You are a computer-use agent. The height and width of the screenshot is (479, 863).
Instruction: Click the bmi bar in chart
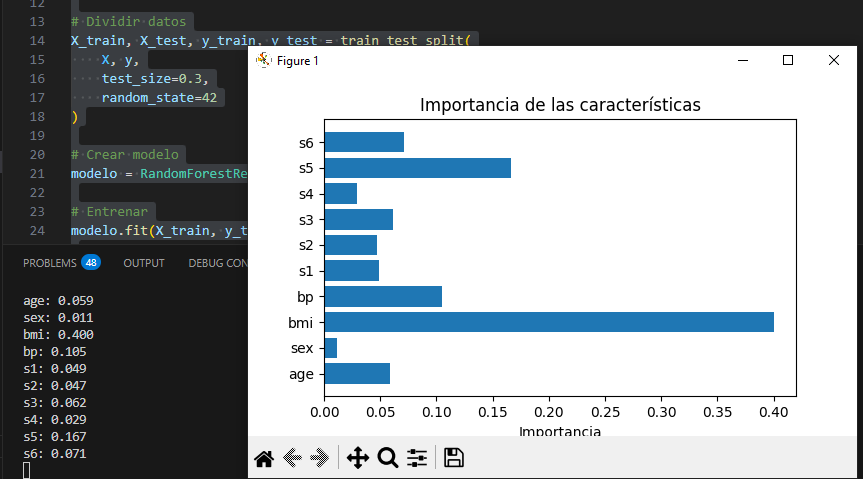pos(549,322)
